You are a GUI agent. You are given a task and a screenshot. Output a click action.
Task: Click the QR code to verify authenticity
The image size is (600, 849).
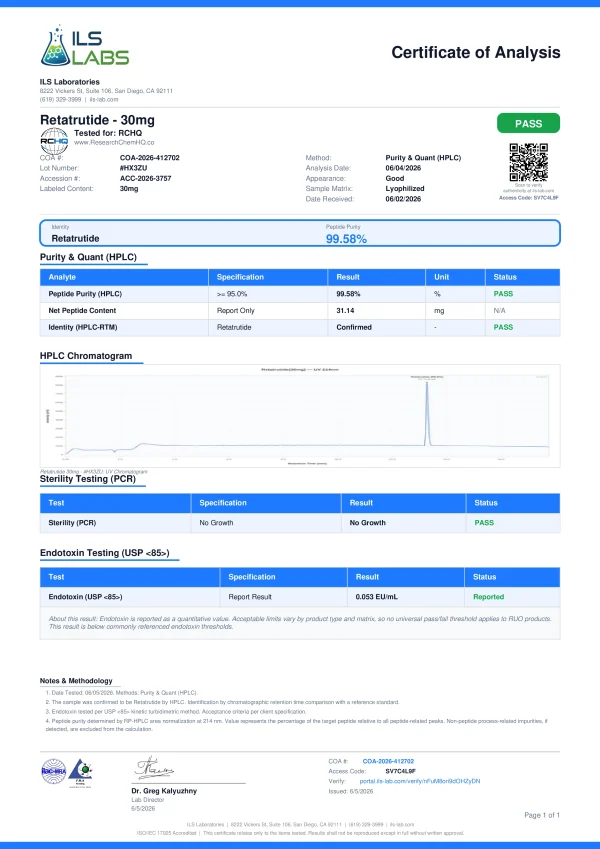click(x=529, y=162)
